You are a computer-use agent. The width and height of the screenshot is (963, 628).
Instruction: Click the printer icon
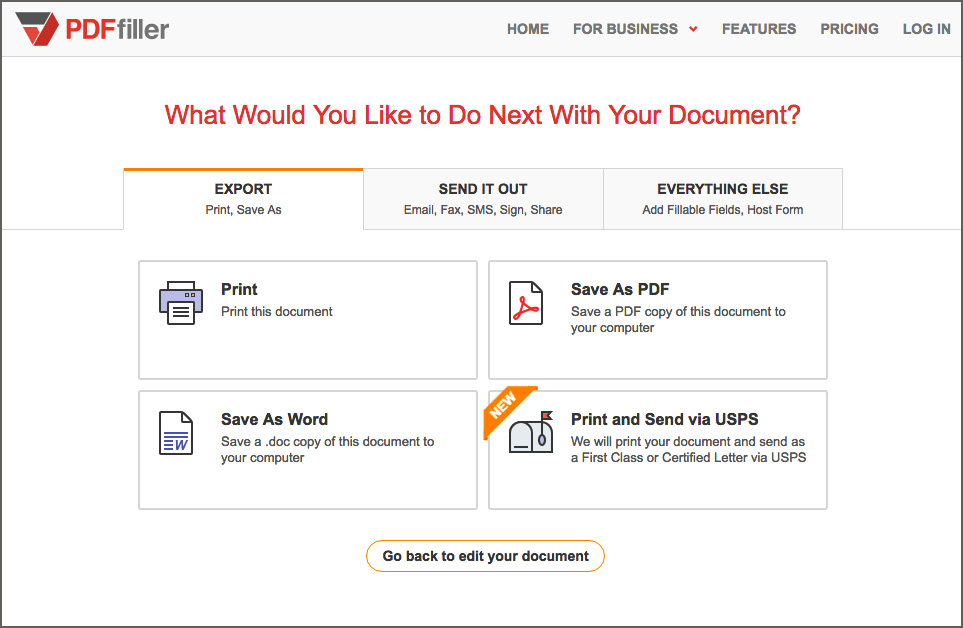click(x=181, y=303)
